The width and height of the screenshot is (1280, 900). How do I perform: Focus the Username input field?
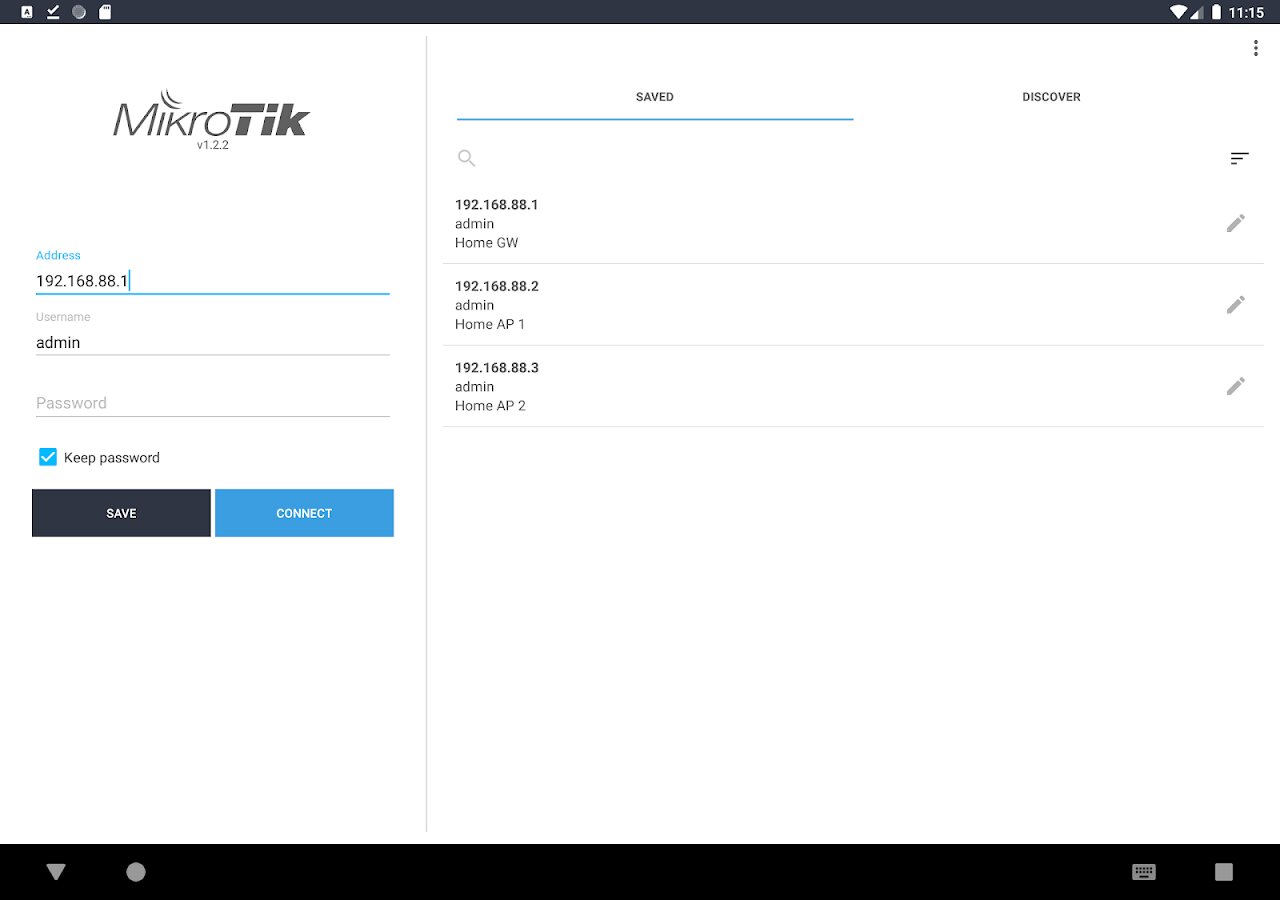(x=212, y=342)
